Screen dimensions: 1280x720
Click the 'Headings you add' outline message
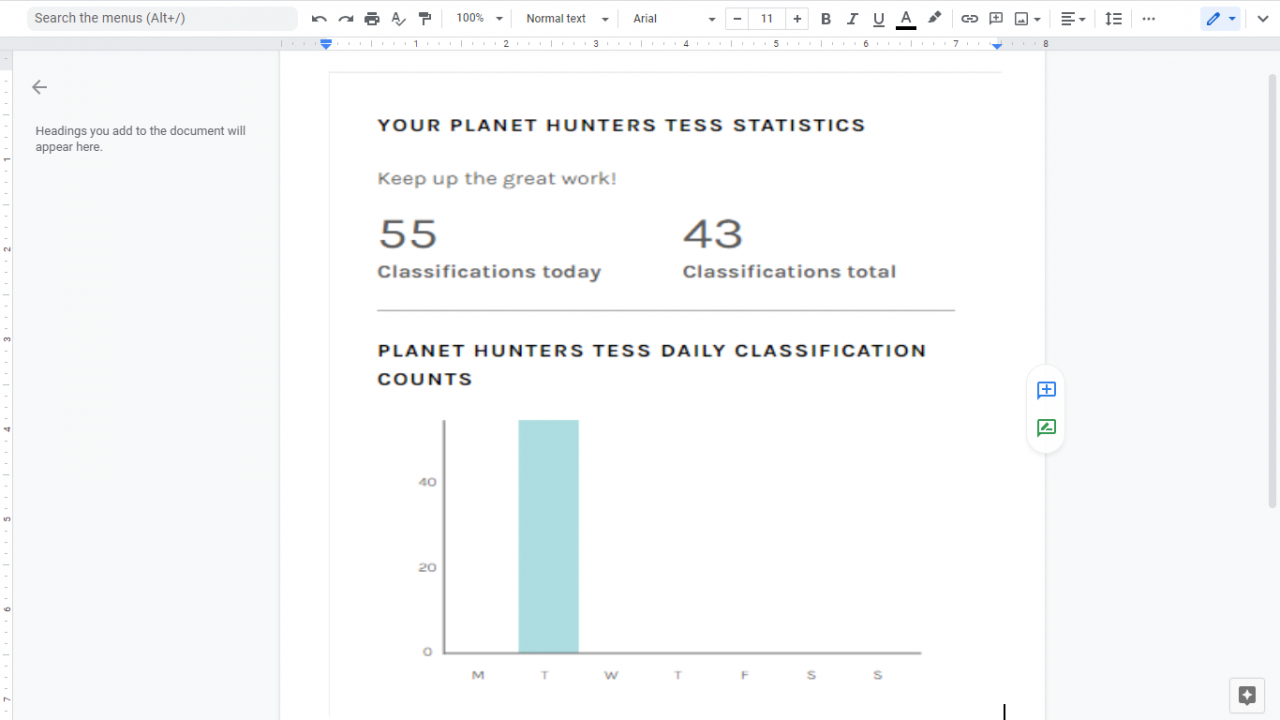pyautogui.click(x=140, y=139)
